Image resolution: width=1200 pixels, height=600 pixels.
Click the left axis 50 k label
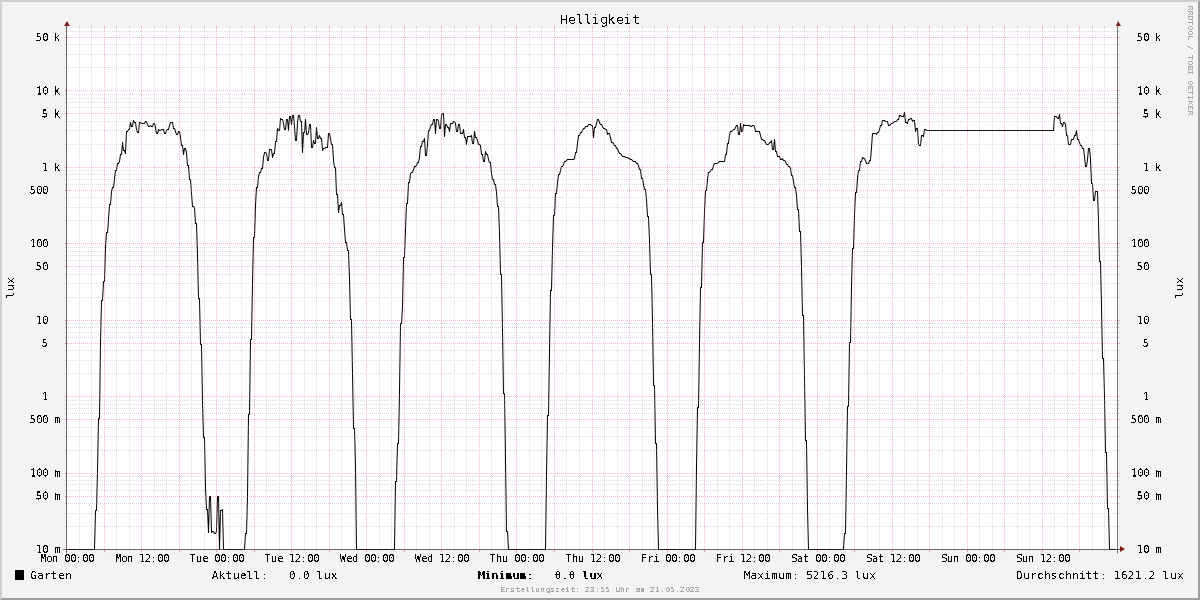click(48, 37)
